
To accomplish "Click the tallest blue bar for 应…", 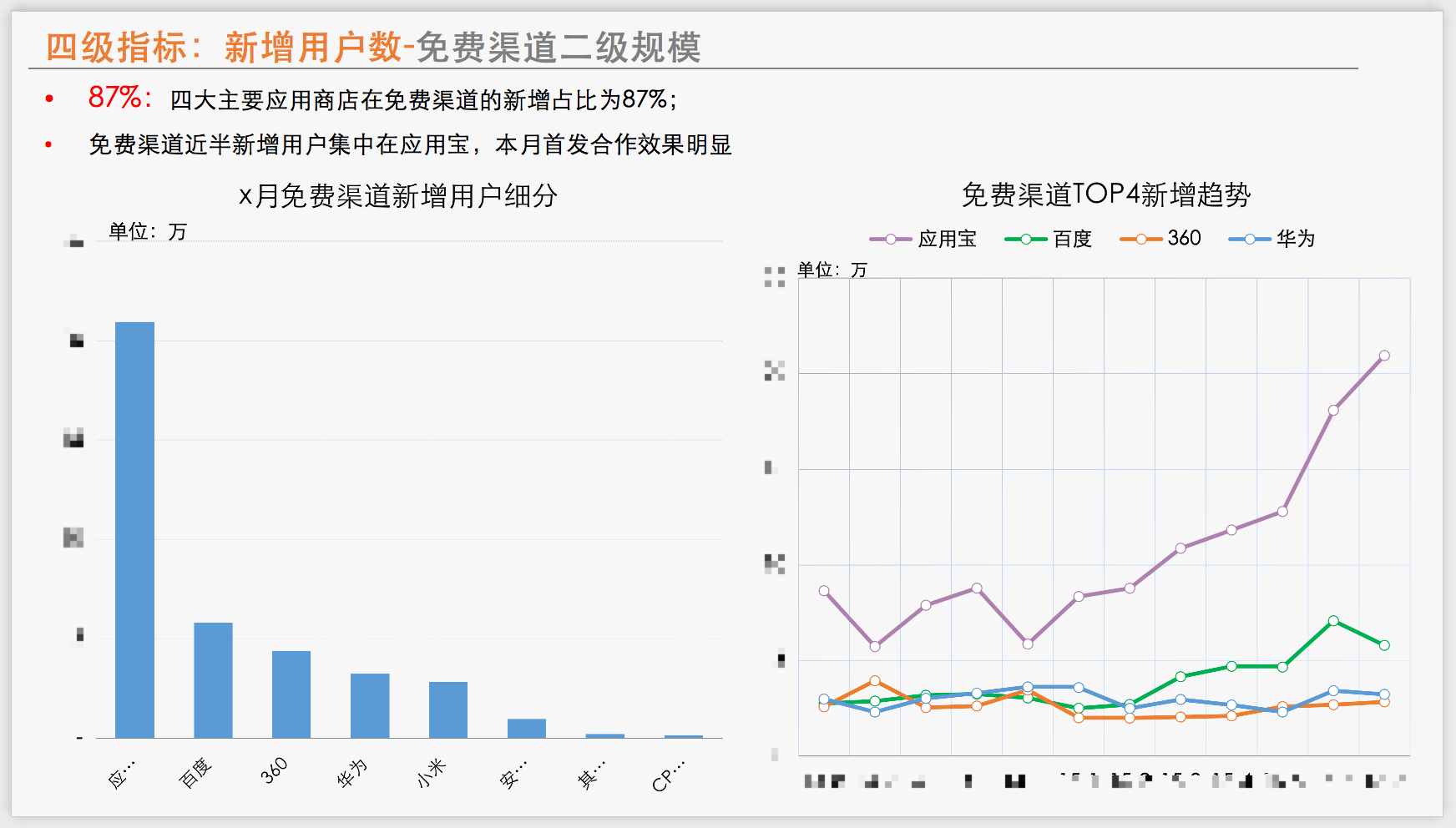I will 134,530.
